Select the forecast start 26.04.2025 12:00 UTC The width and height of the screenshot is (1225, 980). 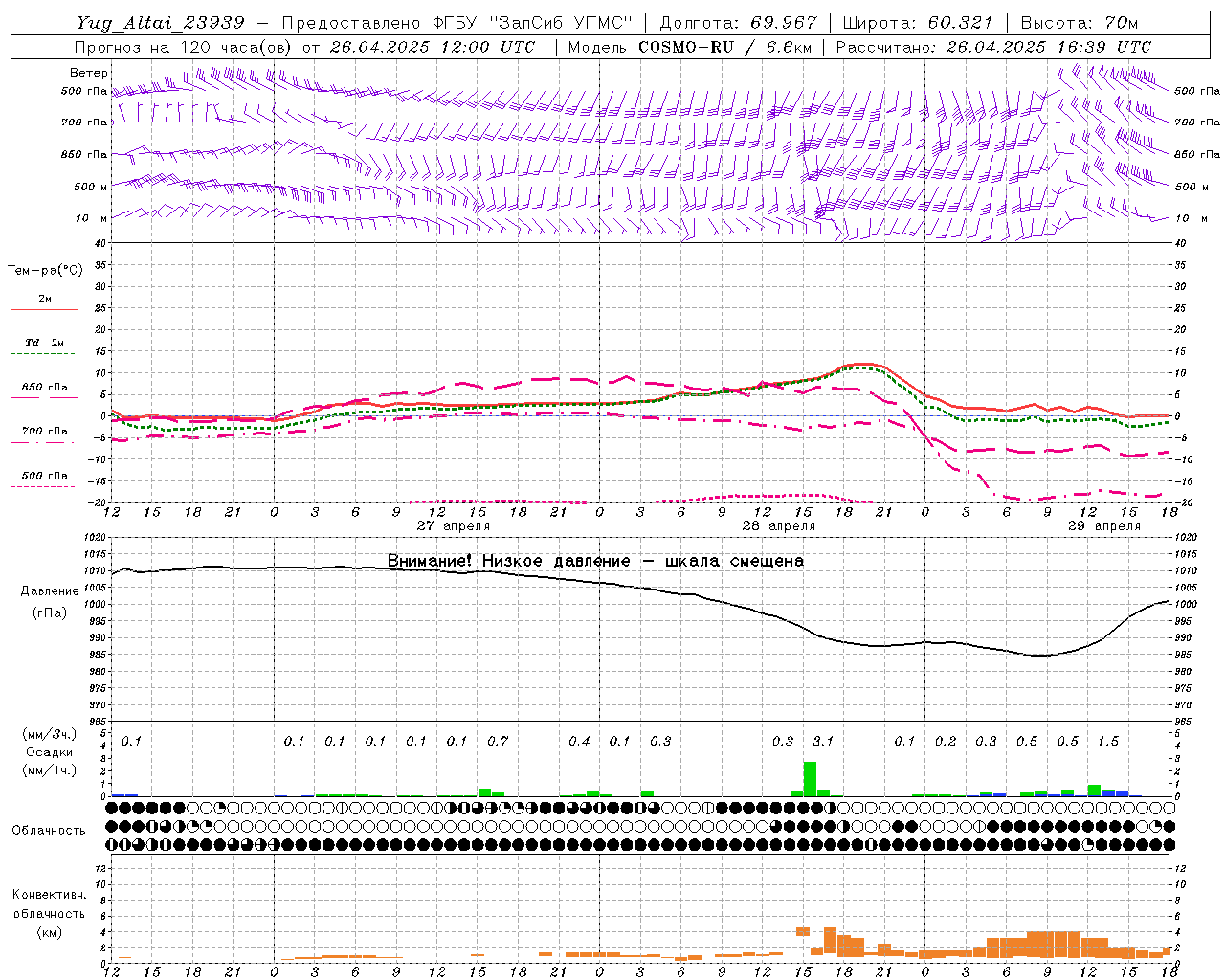433,47
